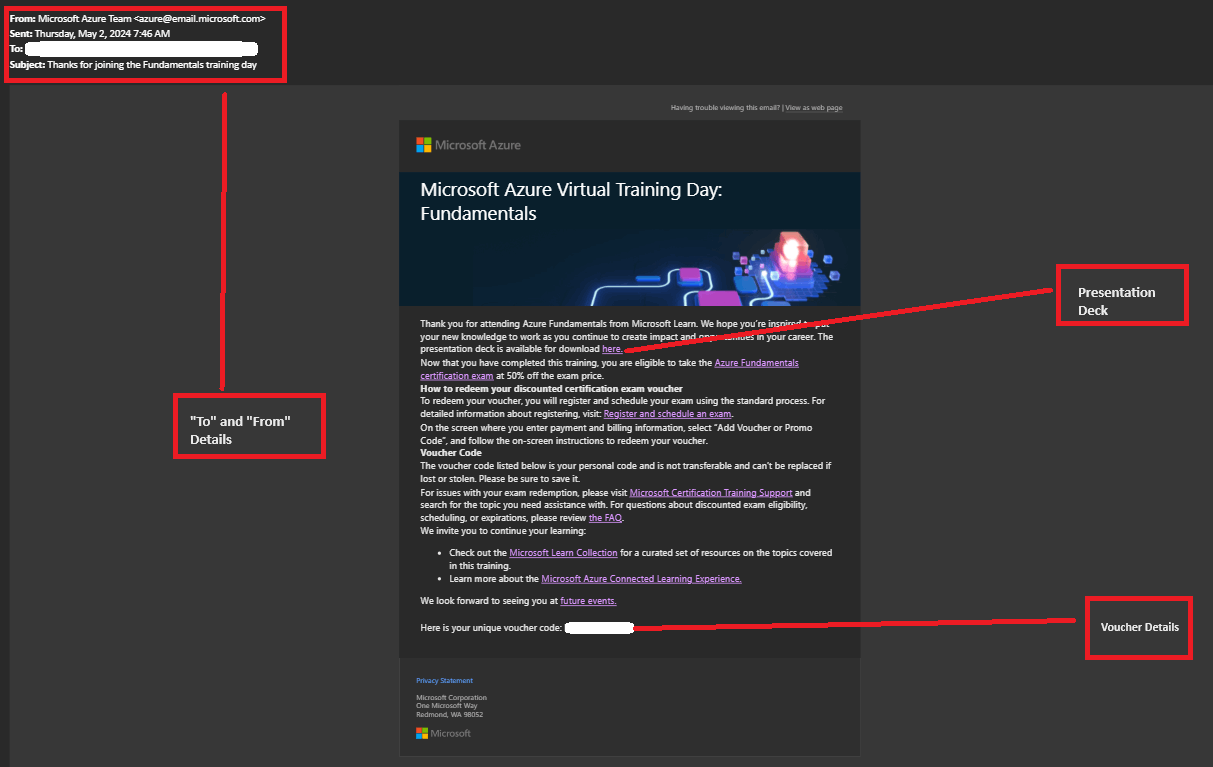Click 'How to redeem your discounted certification' heading
1213x767 pixels.
(551, 388)
